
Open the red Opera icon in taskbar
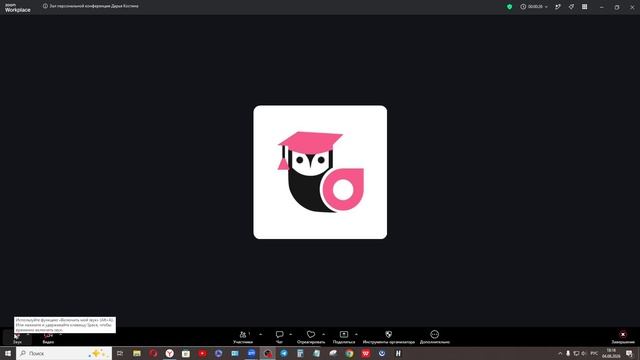pos(153,353)
